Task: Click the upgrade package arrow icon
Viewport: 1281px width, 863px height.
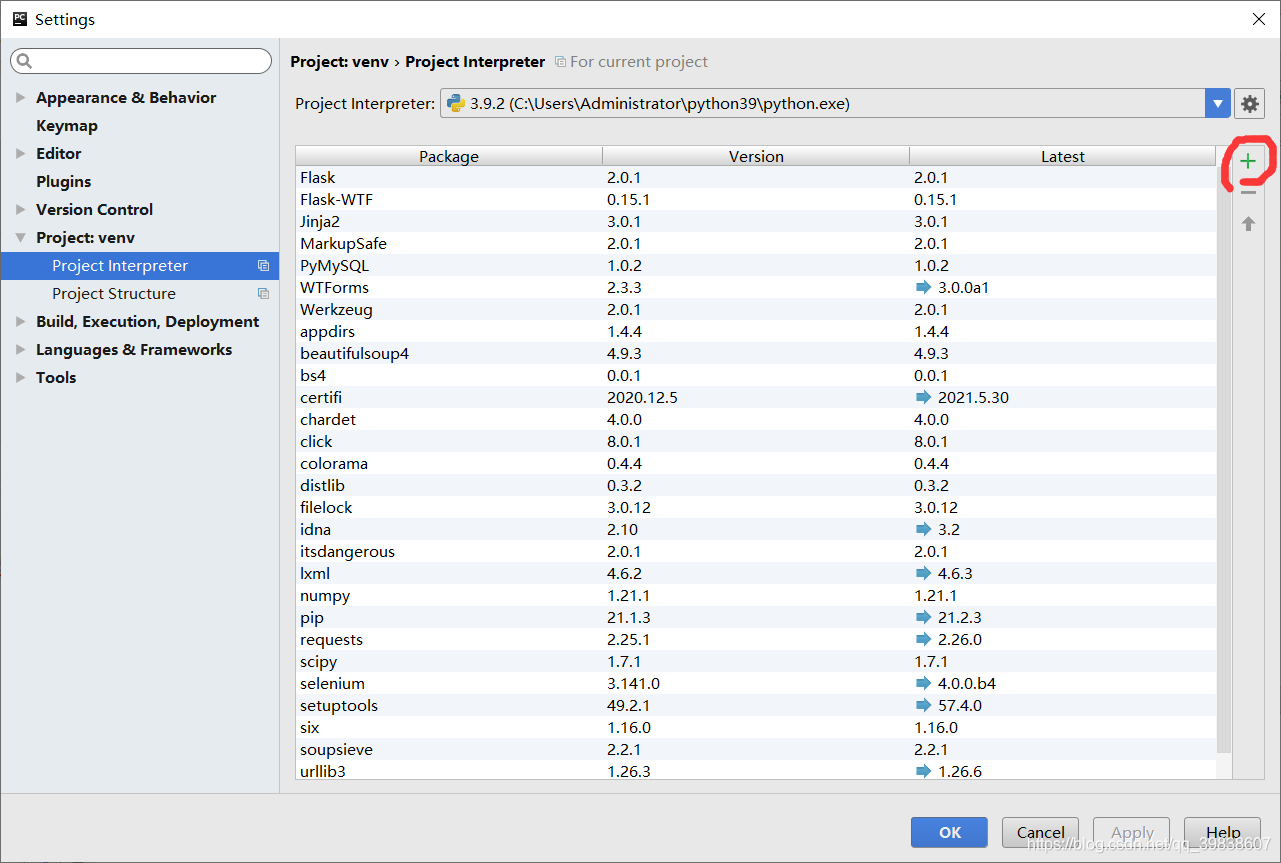Action: pos(1248,223)
